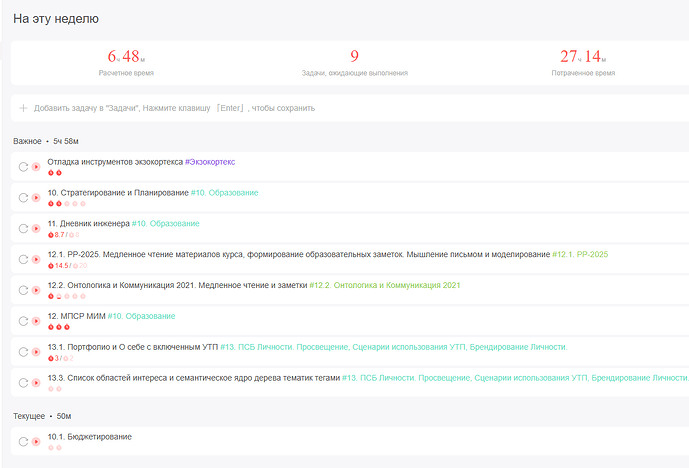Click play icon for 12.2. Онтологика и Коммуникация
689x468 pixels.
(x=37, y=291)
